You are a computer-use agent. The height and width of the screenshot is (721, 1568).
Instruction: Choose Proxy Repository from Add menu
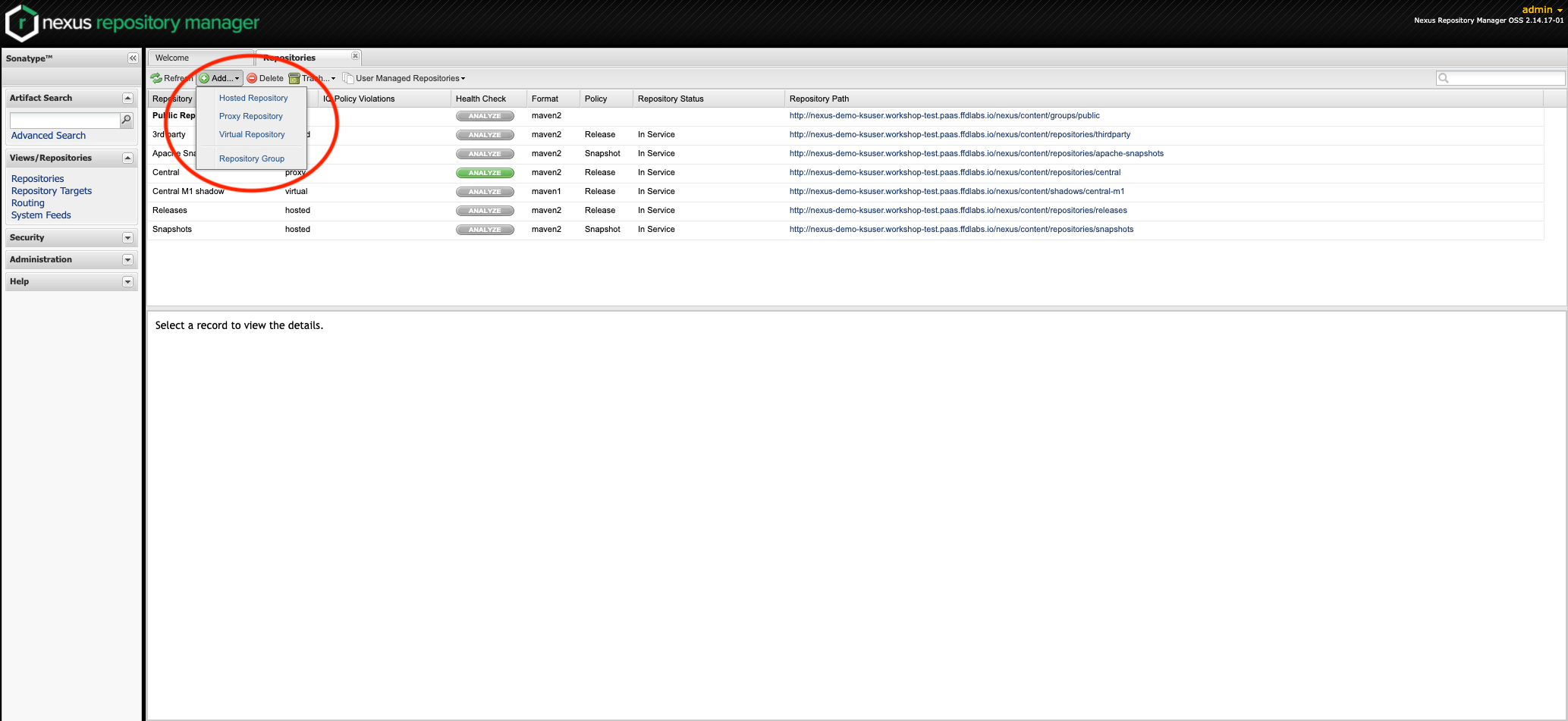[x=251, y=116]
